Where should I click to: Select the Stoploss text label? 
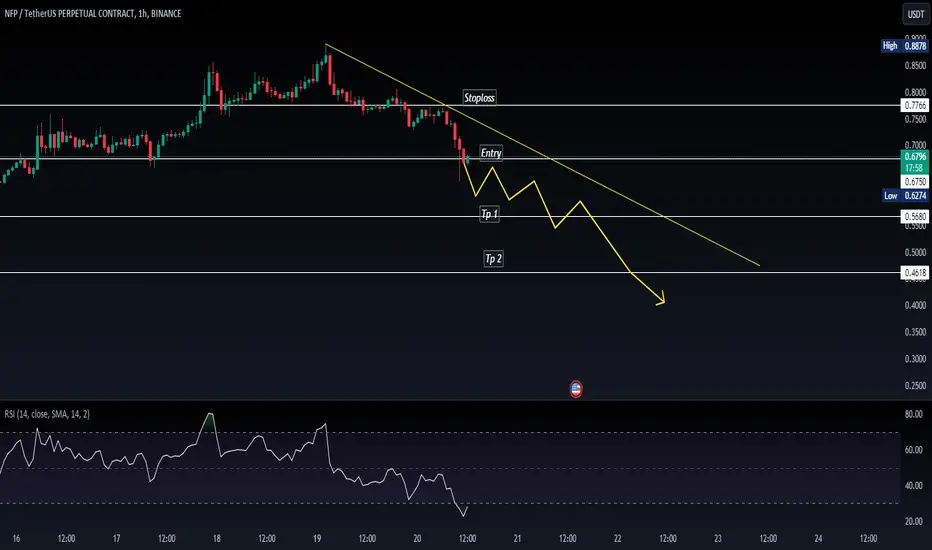(x=479, y=98)
